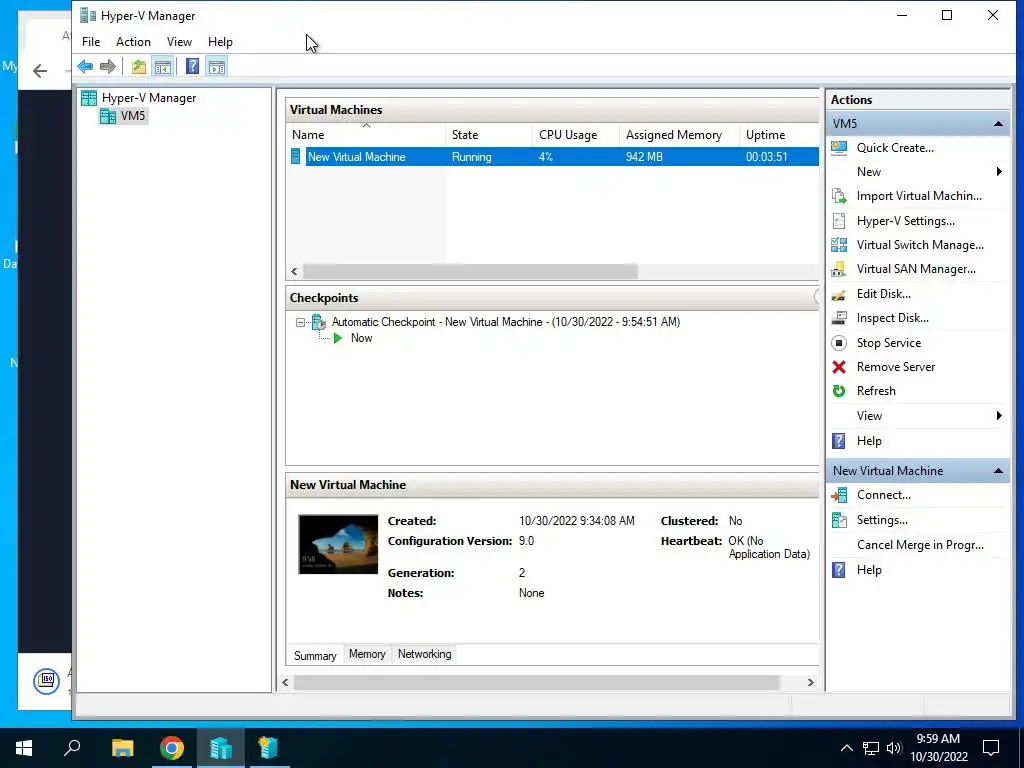Screen dimensions: 1024x768
Task: Collapse the VM5 actions section
Action: coord(998,123)
